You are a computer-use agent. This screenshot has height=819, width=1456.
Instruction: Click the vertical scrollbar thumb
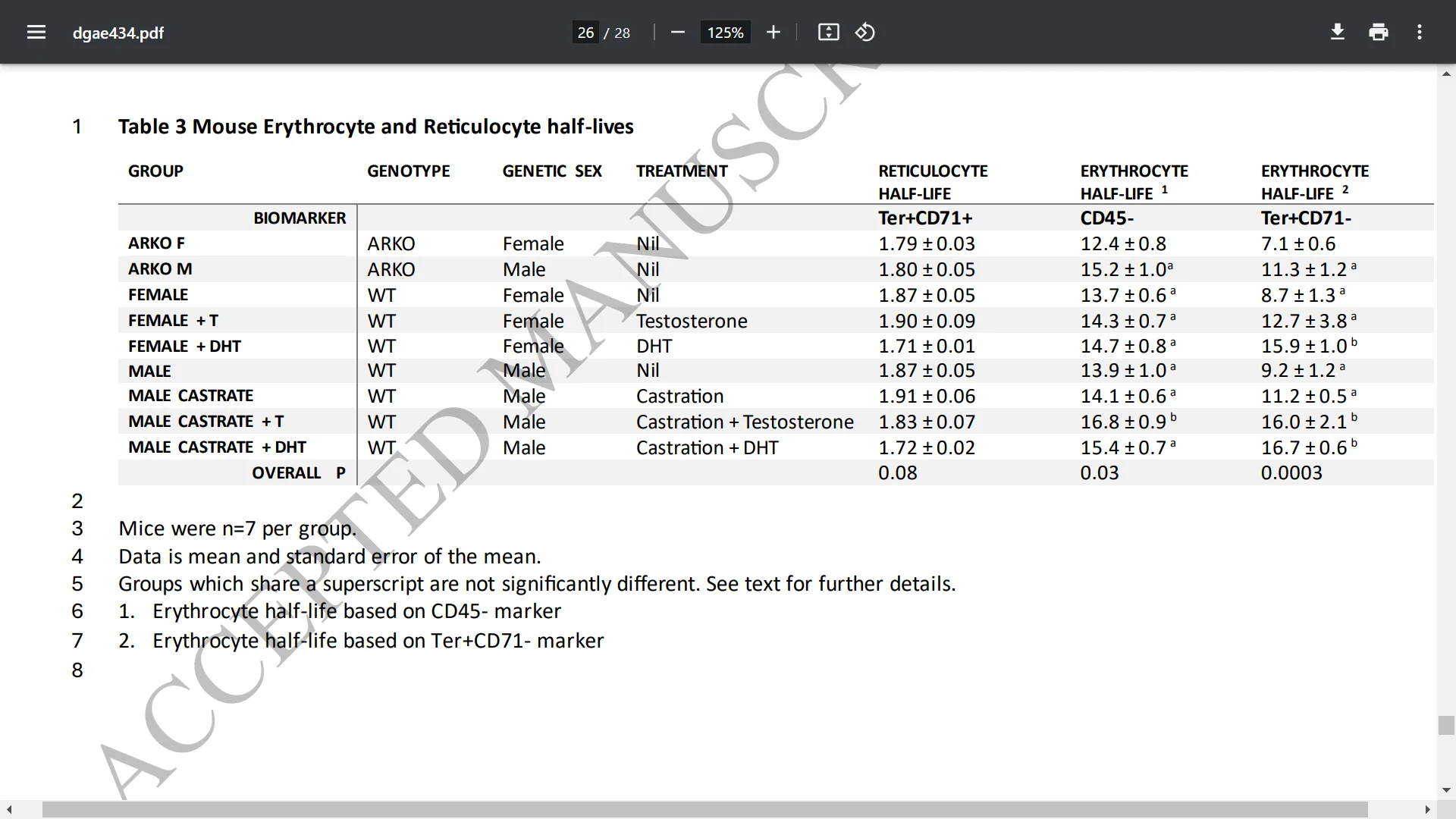[1446, 725]
